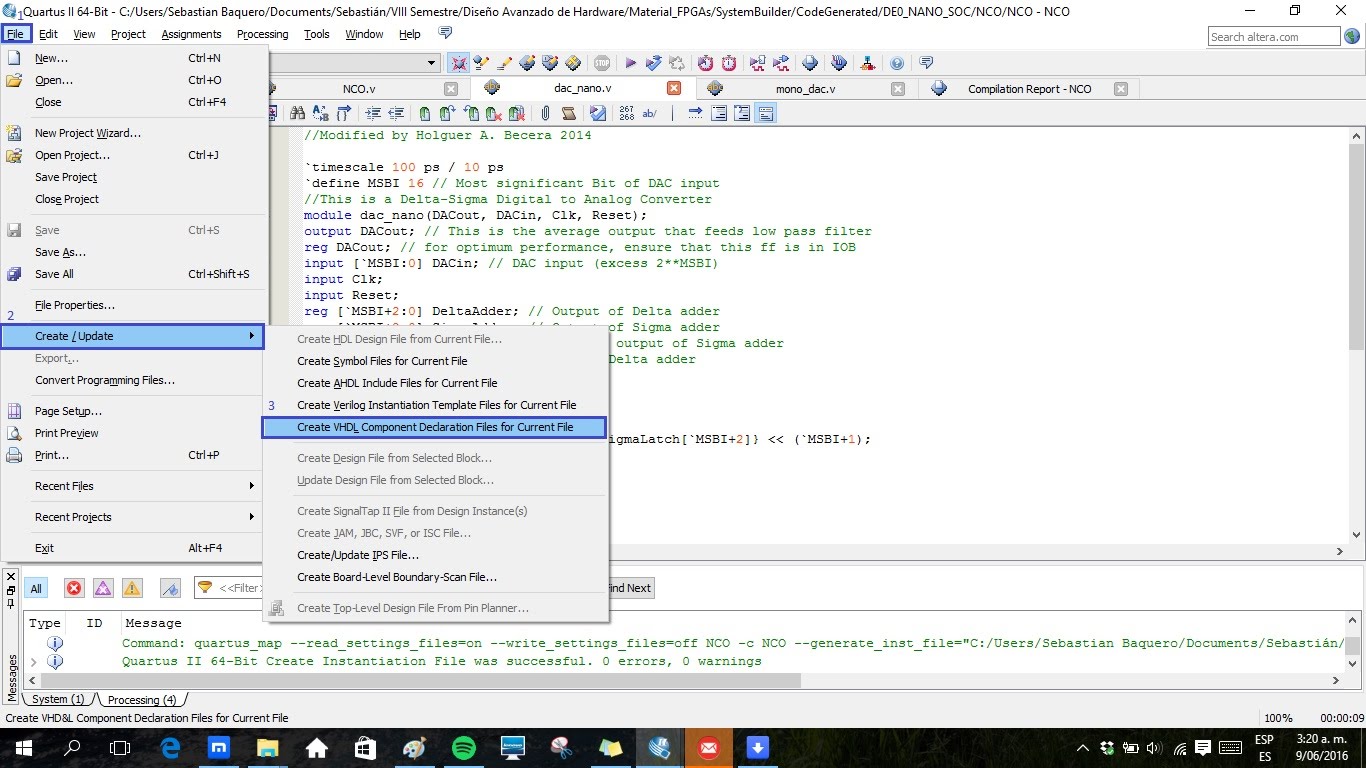The image size is (1366, 768).
Task: Select the All messages filter button
Action: [36, 588]
